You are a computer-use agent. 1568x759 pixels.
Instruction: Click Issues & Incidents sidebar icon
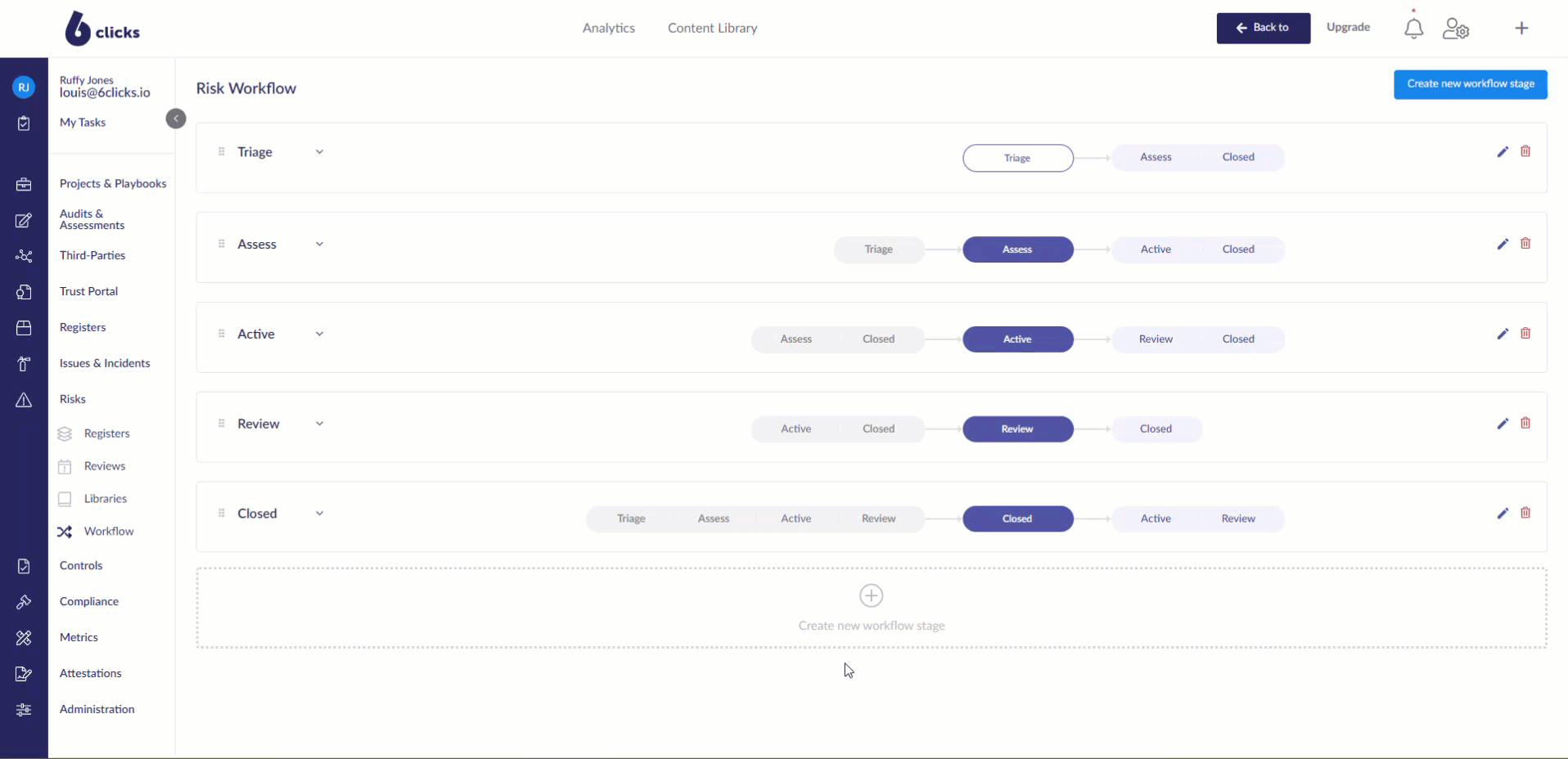[24, 364]
